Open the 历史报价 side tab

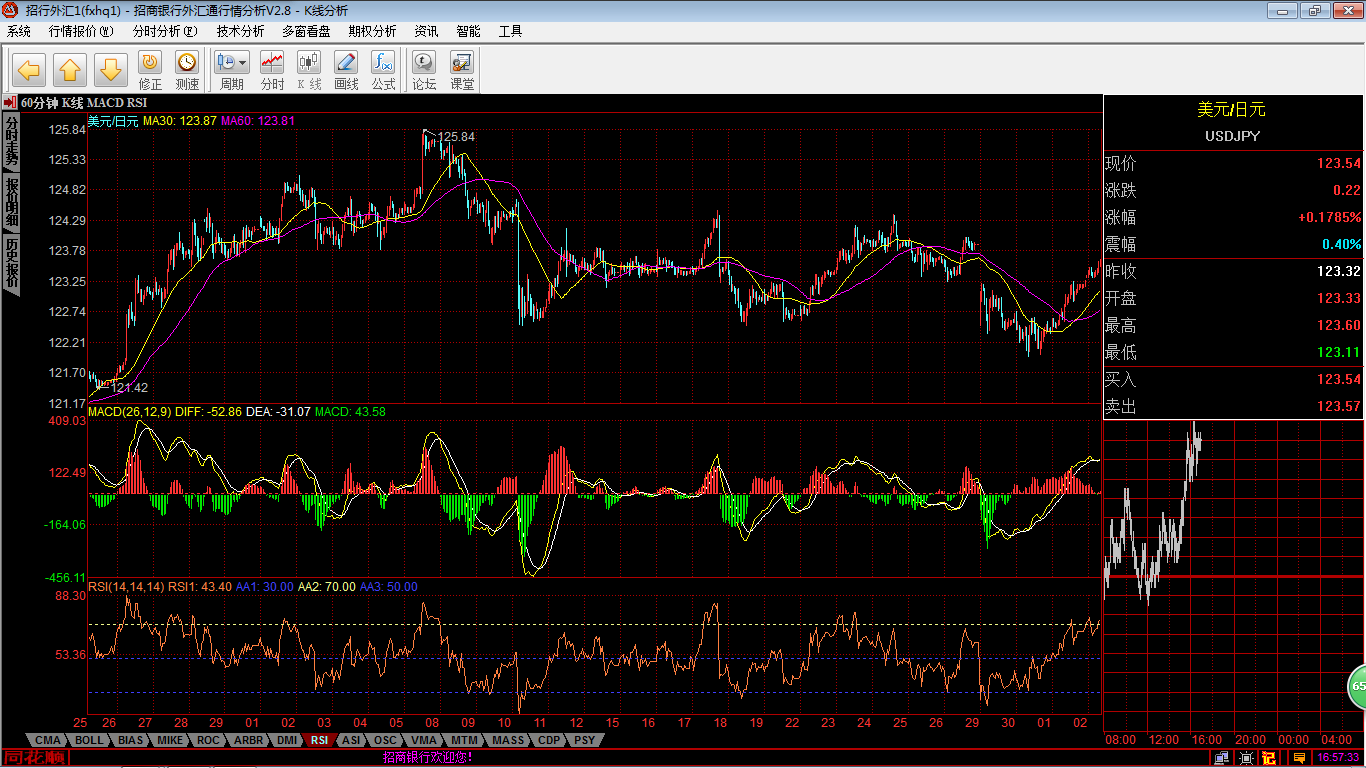[11, 263]
